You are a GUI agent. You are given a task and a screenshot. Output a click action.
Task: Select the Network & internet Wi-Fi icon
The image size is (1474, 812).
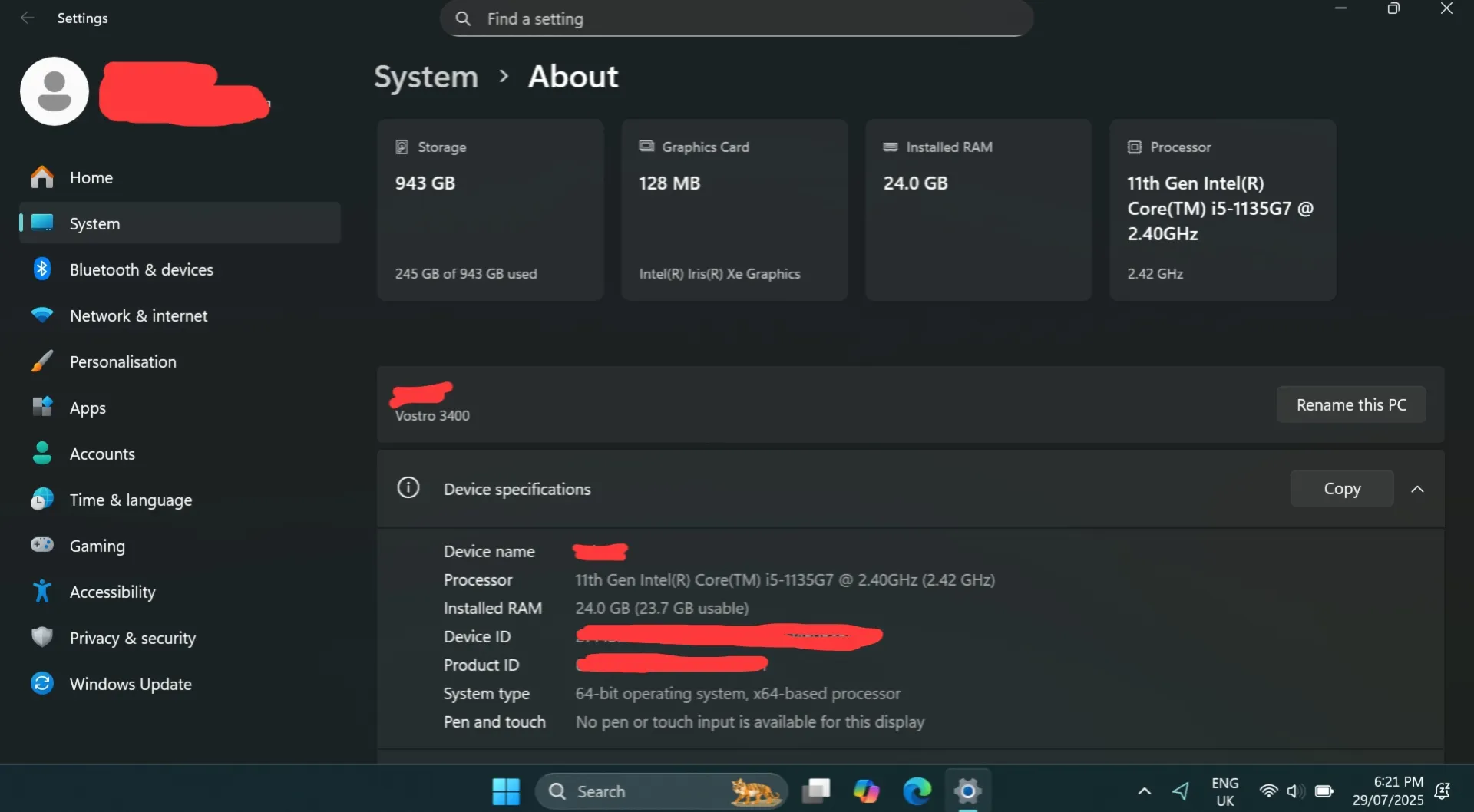pyautogui.click(x=42, y=315)
